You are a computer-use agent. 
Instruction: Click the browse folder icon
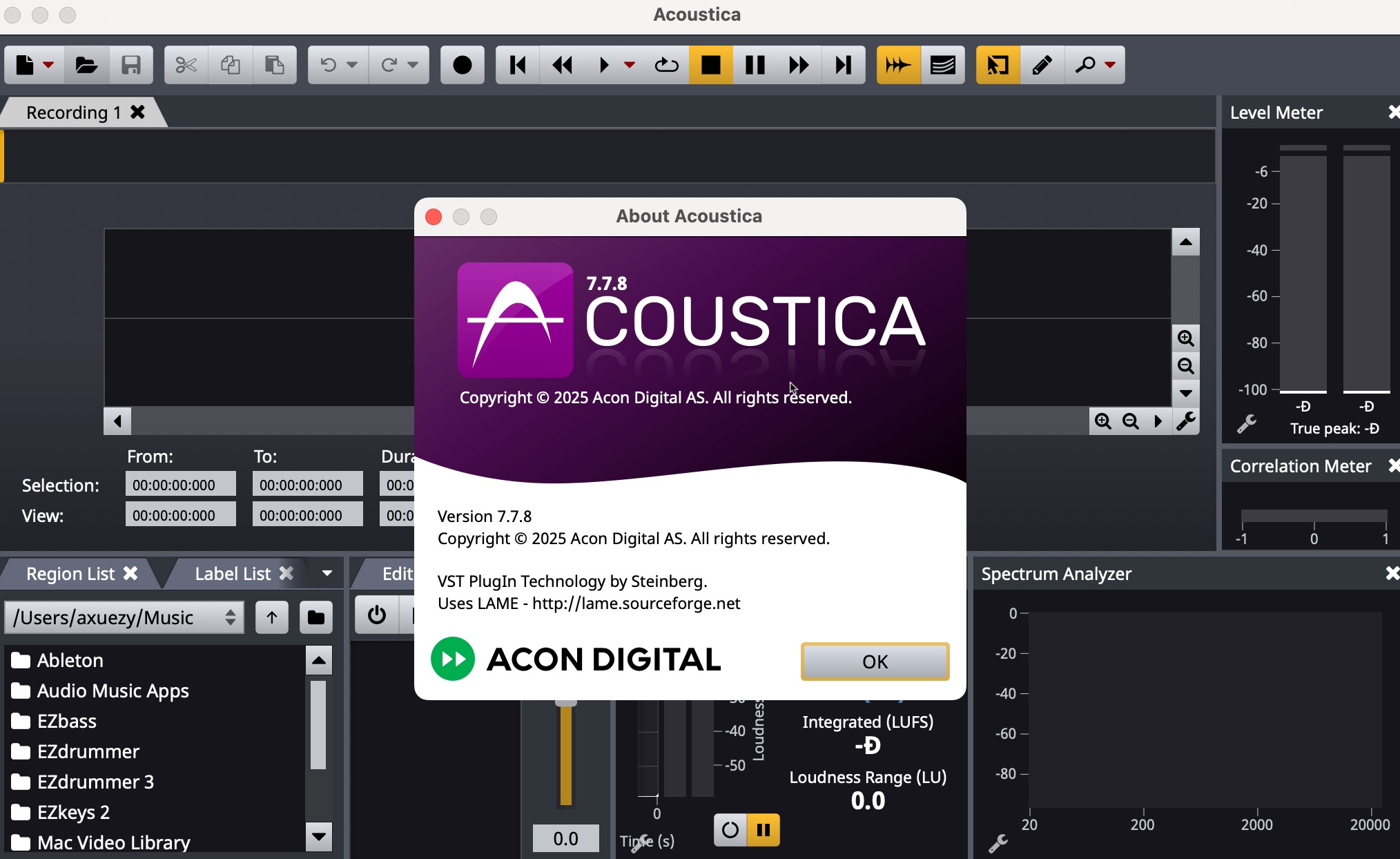pos(316,617)
